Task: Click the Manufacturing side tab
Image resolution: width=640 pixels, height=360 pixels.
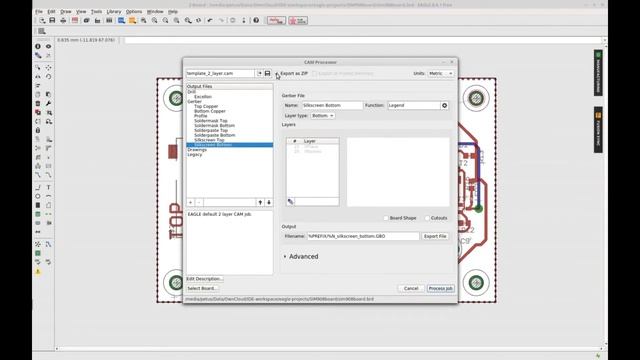Action: [x=598, y=73]
